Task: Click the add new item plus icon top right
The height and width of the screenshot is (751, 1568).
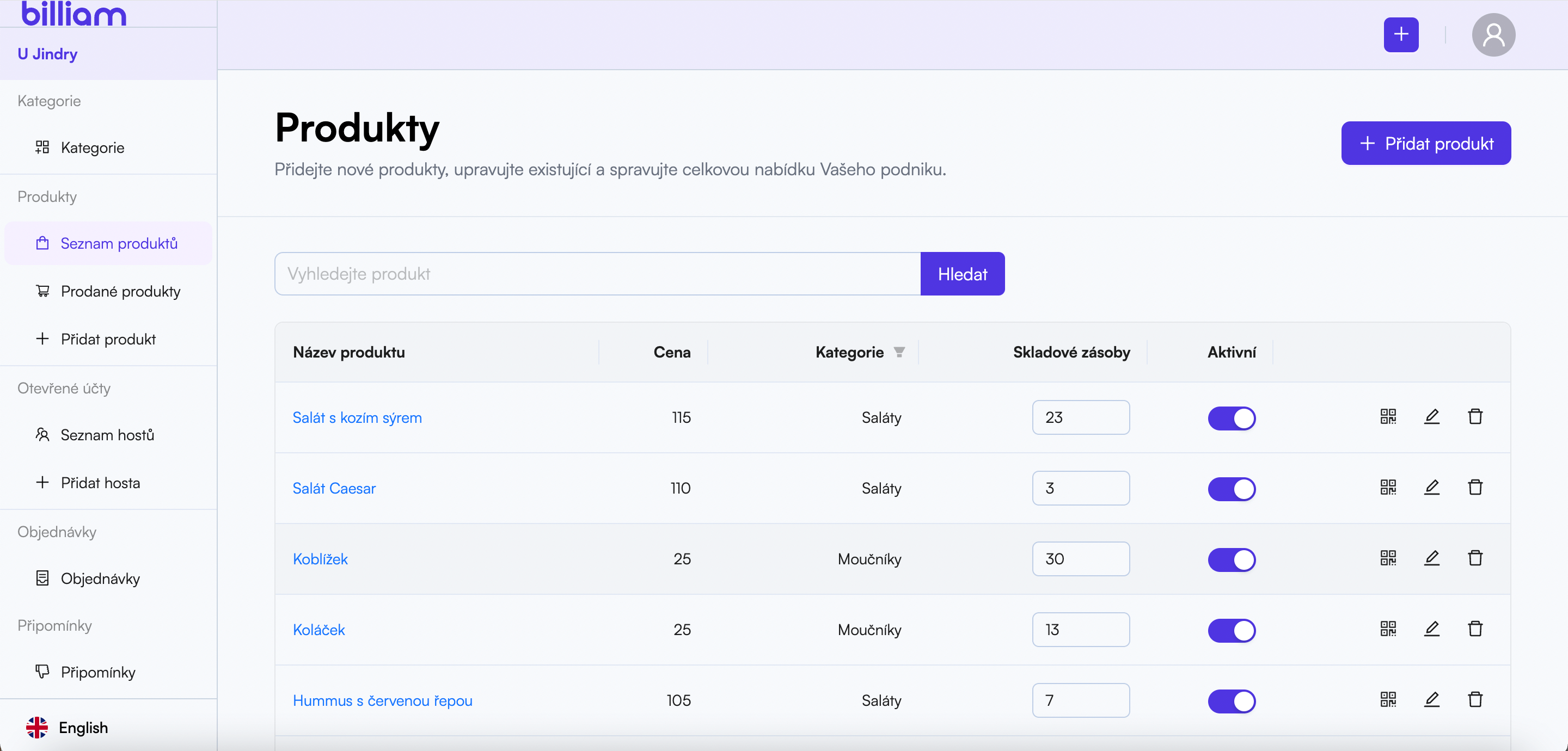Action: [x=1400, y=35]
